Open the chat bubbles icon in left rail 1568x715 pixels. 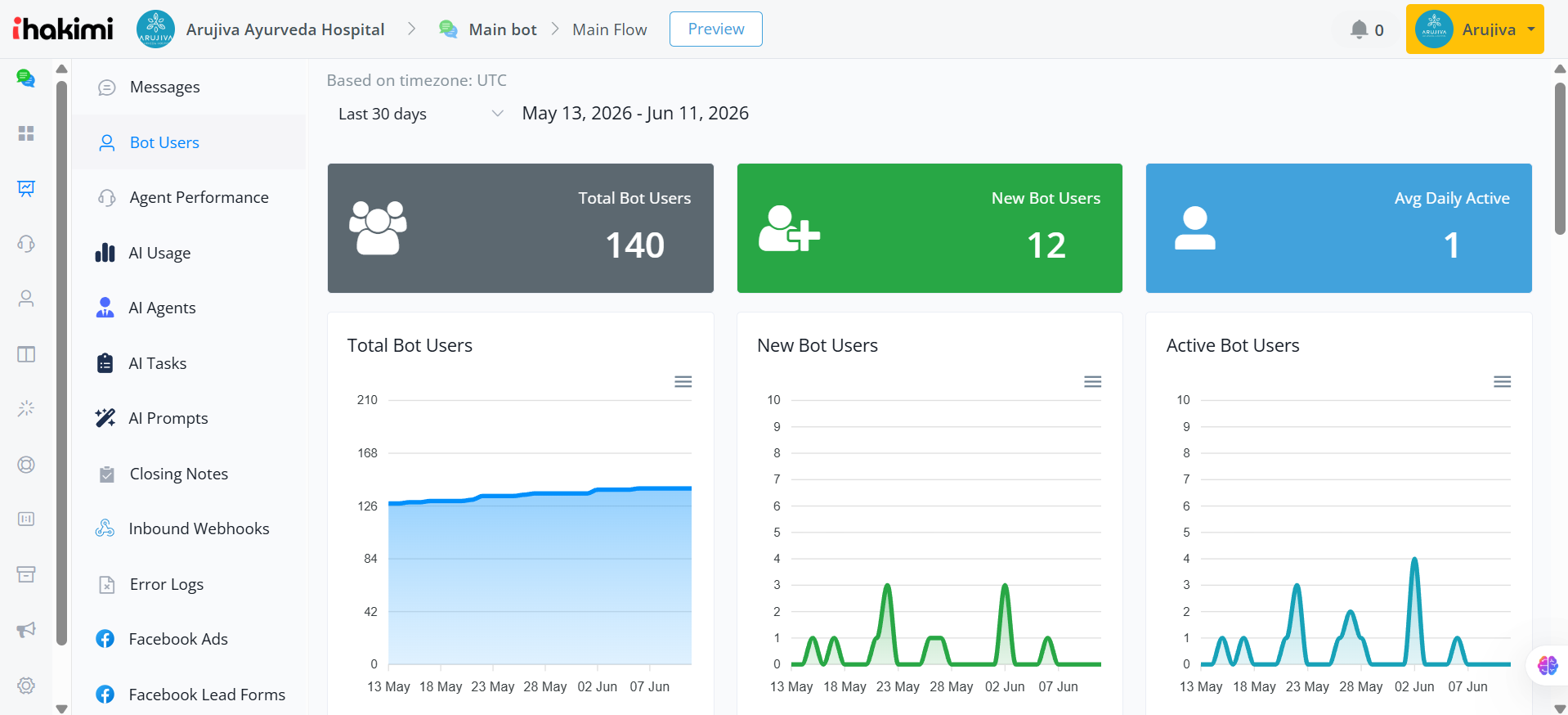coord(26,79)
